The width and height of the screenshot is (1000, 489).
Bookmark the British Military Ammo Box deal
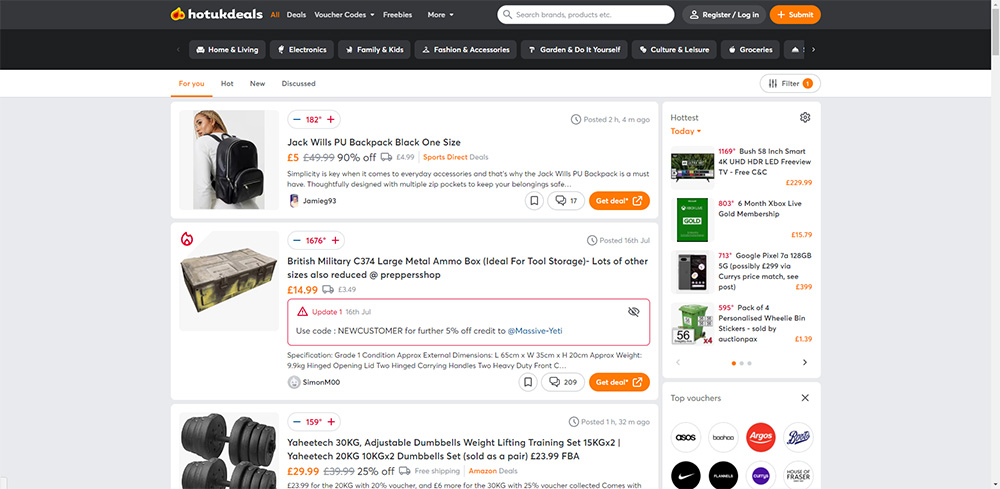528,382
